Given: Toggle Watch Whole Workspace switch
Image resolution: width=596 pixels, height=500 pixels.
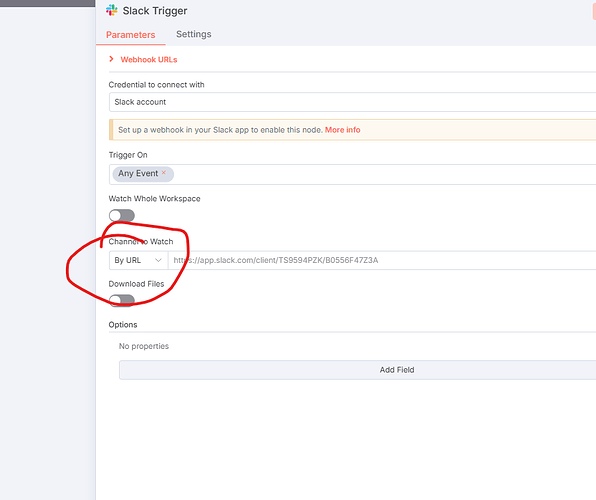Looking at the screenshot, I should click(122, 216).
